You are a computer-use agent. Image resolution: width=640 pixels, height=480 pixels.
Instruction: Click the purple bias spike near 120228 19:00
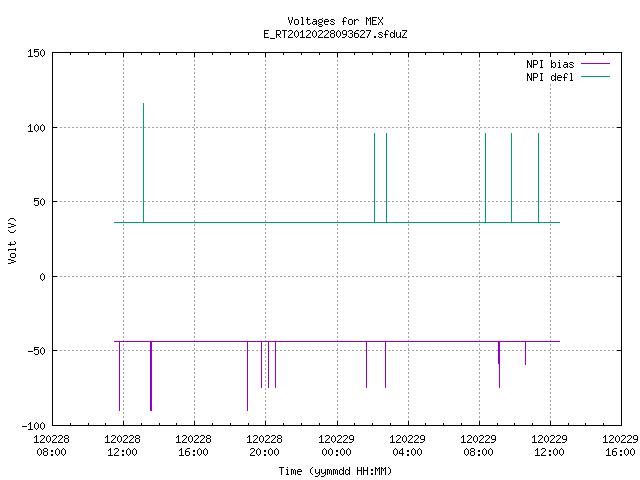coord(247,376)
